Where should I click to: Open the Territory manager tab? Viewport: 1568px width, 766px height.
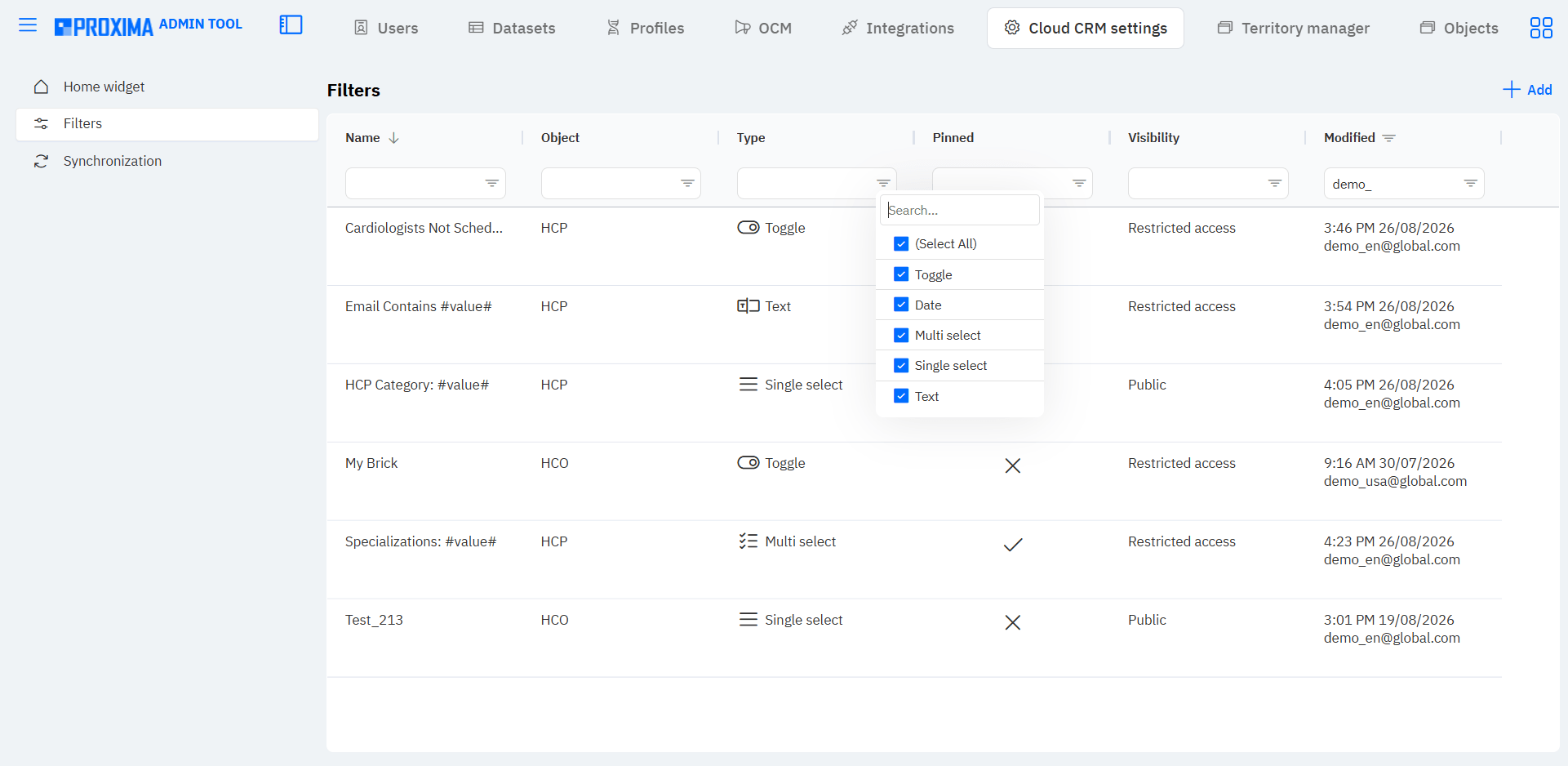(x=1294, y=28)
